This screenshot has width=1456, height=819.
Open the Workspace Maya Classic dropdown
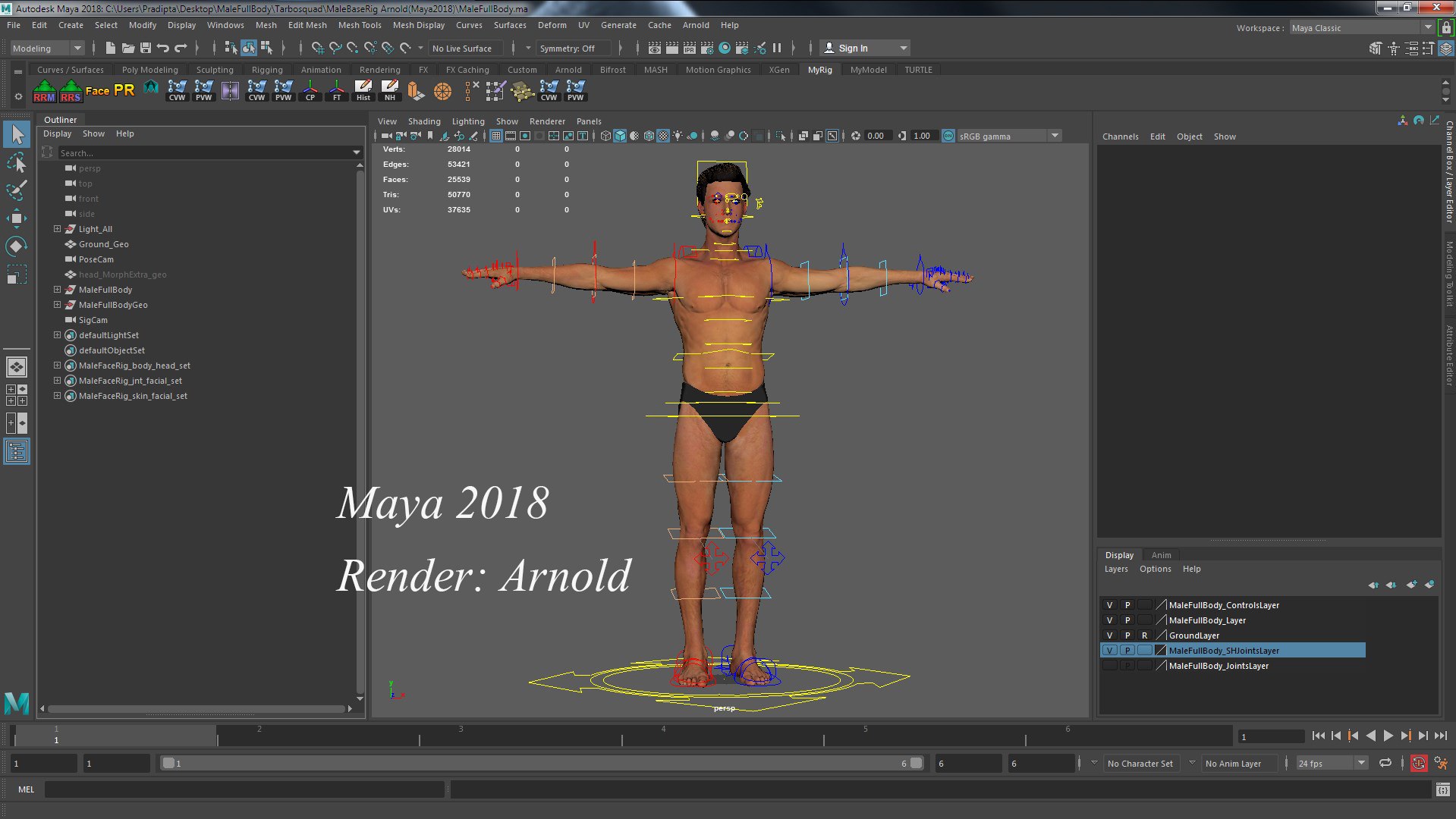coord(1361,28)
